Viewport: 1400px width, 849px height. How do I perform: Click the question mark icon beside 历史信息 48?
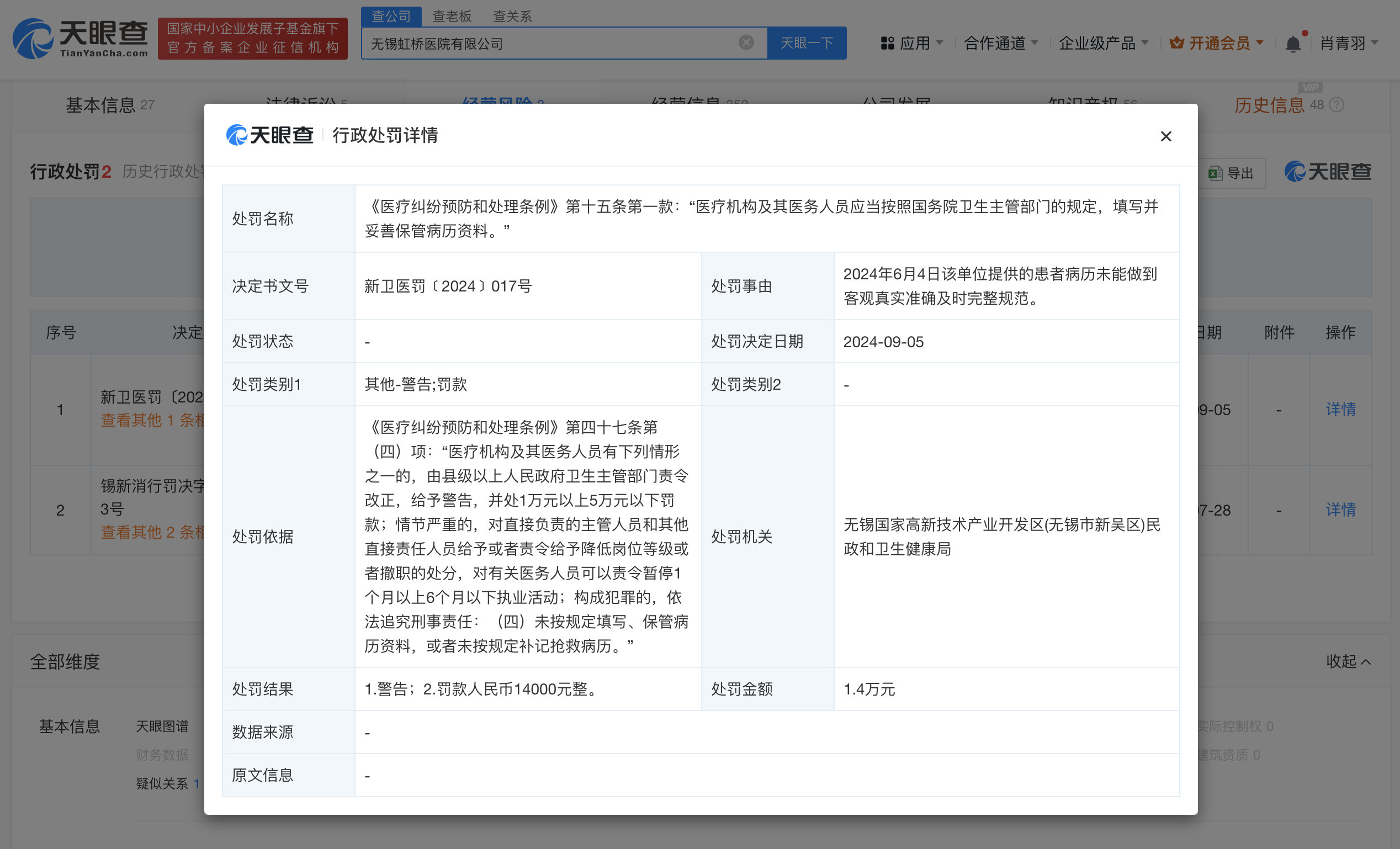pyautogui.click(x=1337, y=105)
